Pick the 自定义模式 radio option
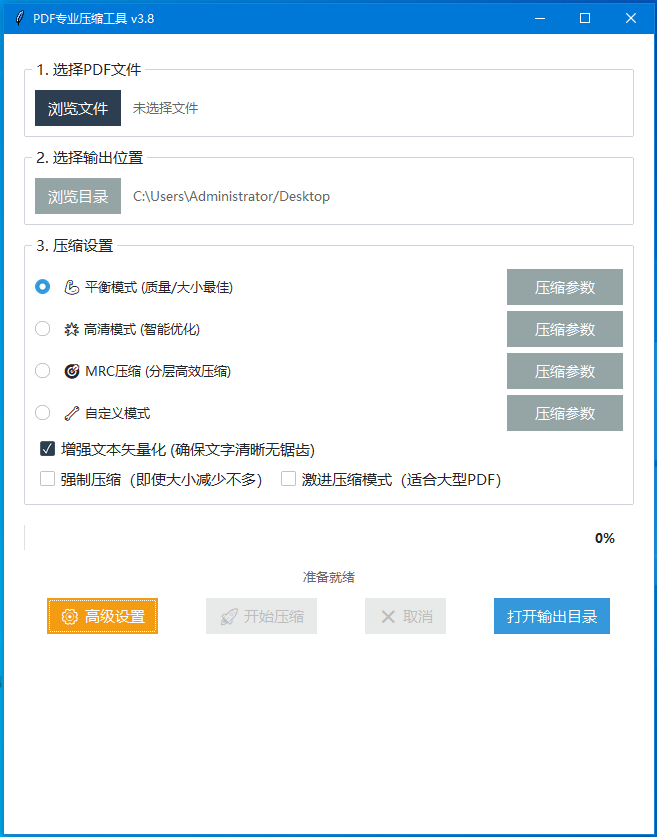Screen dimensions: 657x837 point(43,413)
